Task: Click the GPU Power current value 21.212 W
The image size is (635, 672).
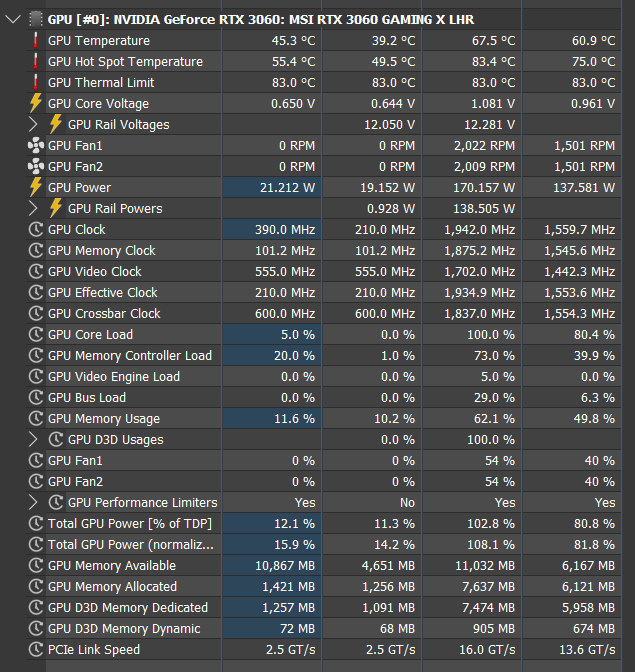Action: [287, 187]
